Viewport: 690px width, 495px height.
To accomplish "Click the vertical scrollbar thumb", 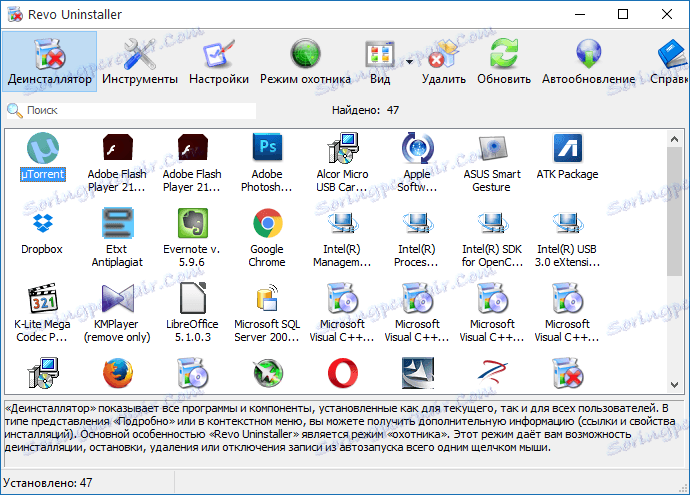I will click(x=674, y=212).
